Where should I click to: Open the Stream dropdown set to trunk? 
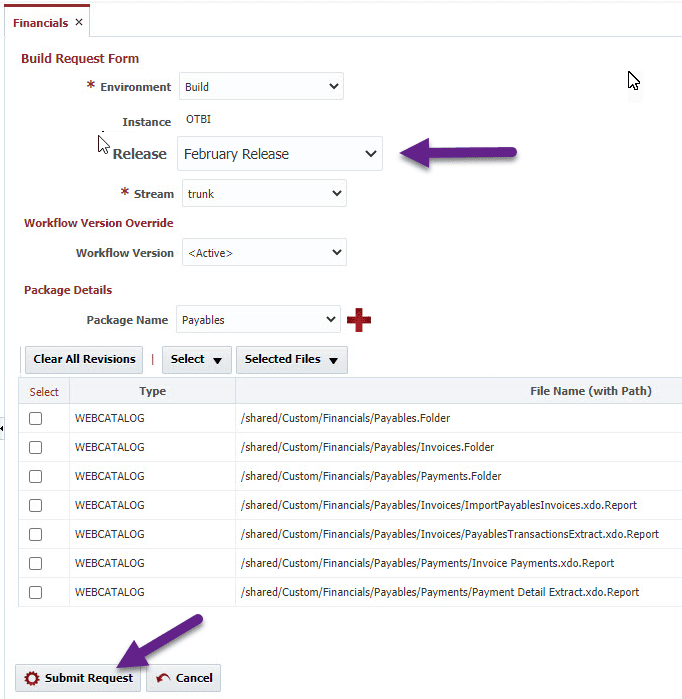click(264, 193)
